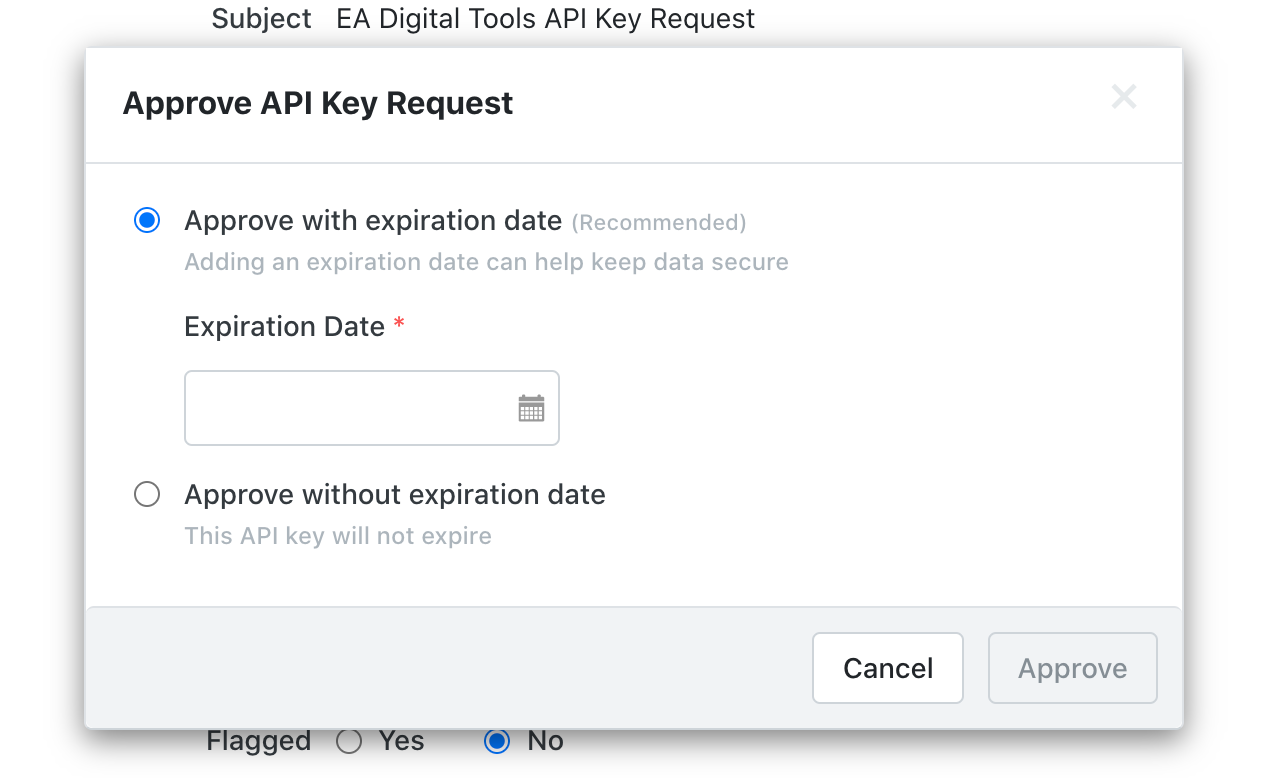Click the "Approve without expiration date" label text
1280x778 pixels.
(x=395, y=495)
